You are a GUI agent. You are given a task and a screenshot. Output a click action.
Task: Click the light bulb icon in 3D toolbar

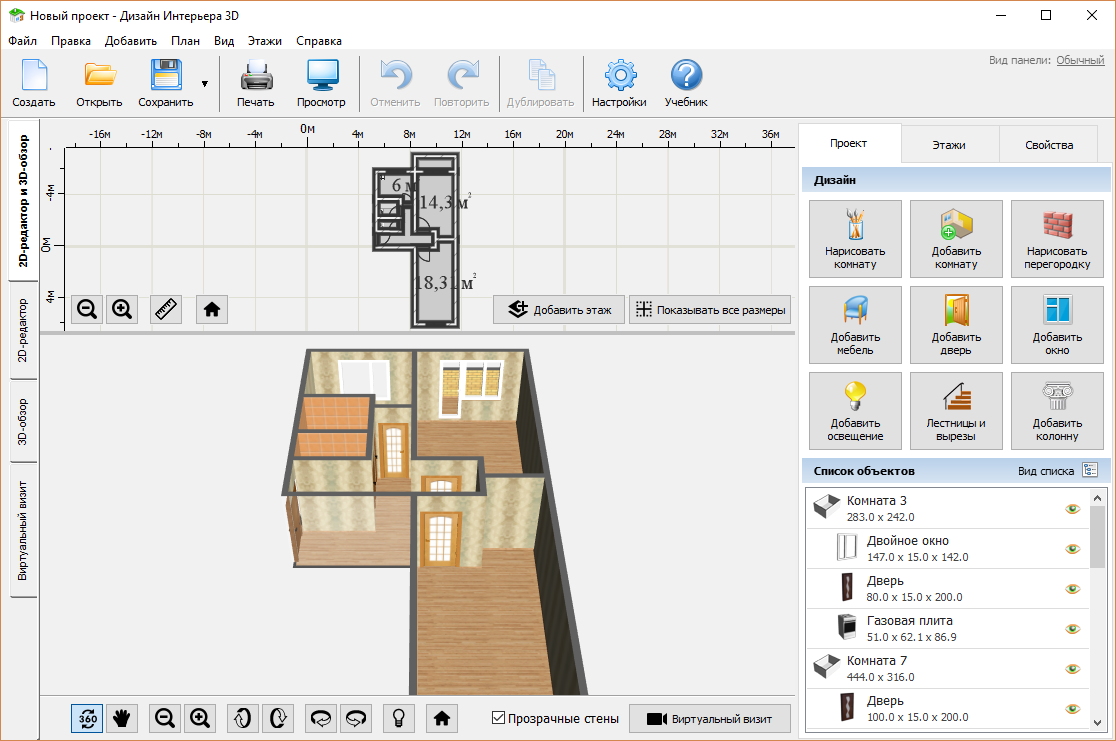[399, 718]
